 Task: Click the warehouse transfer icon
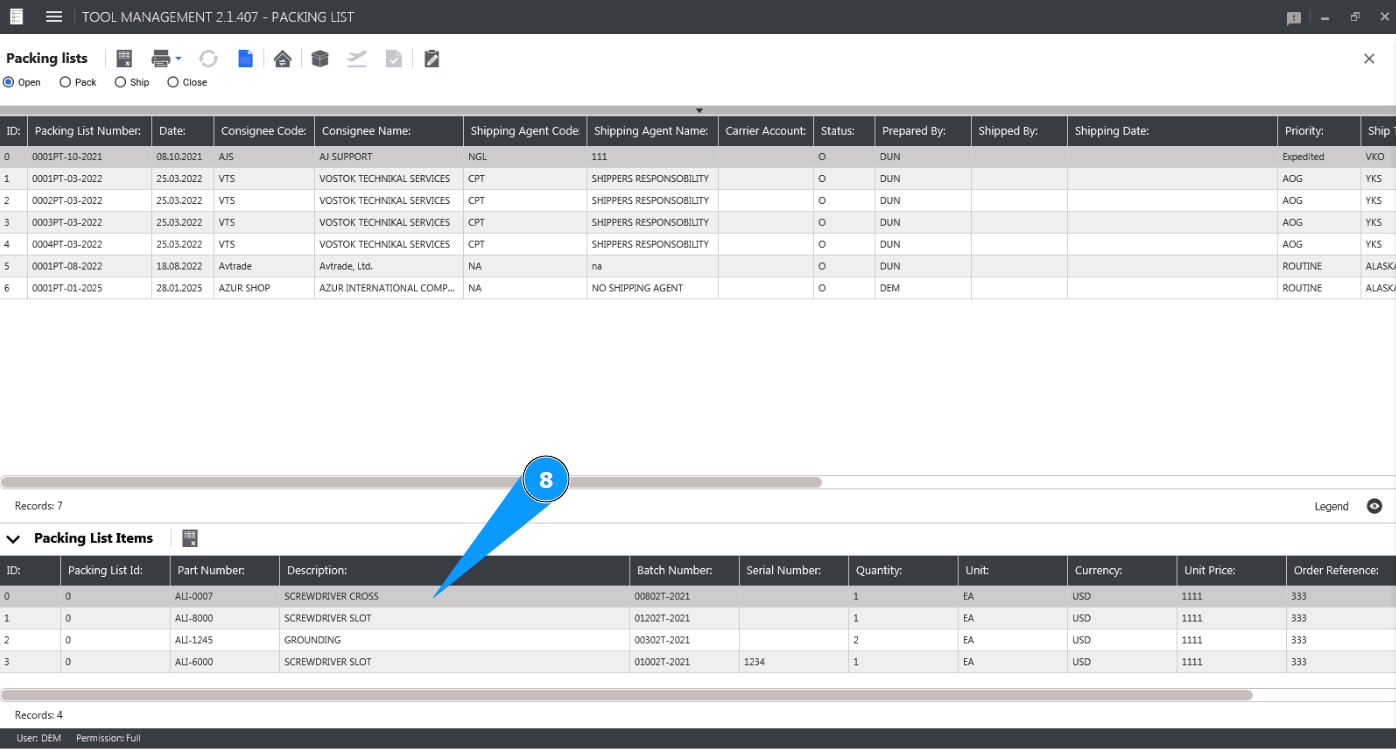click(x=283, y=59)
